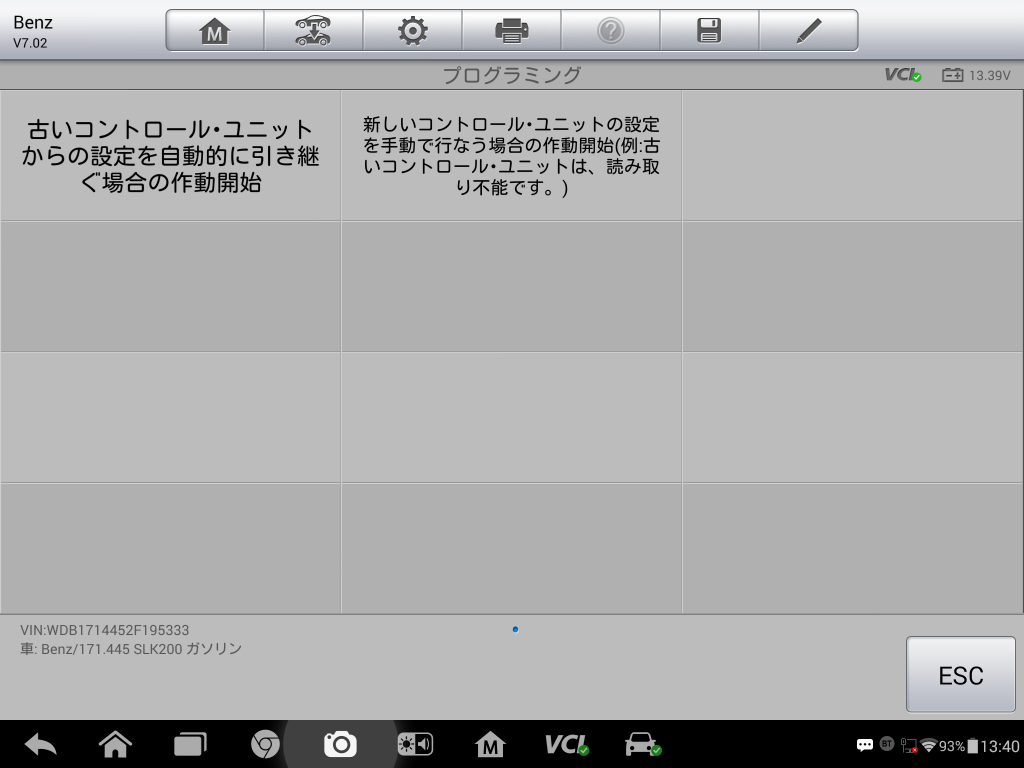Check VCI connection status in header
This screenshot has height=768, width=1024.
902,75
